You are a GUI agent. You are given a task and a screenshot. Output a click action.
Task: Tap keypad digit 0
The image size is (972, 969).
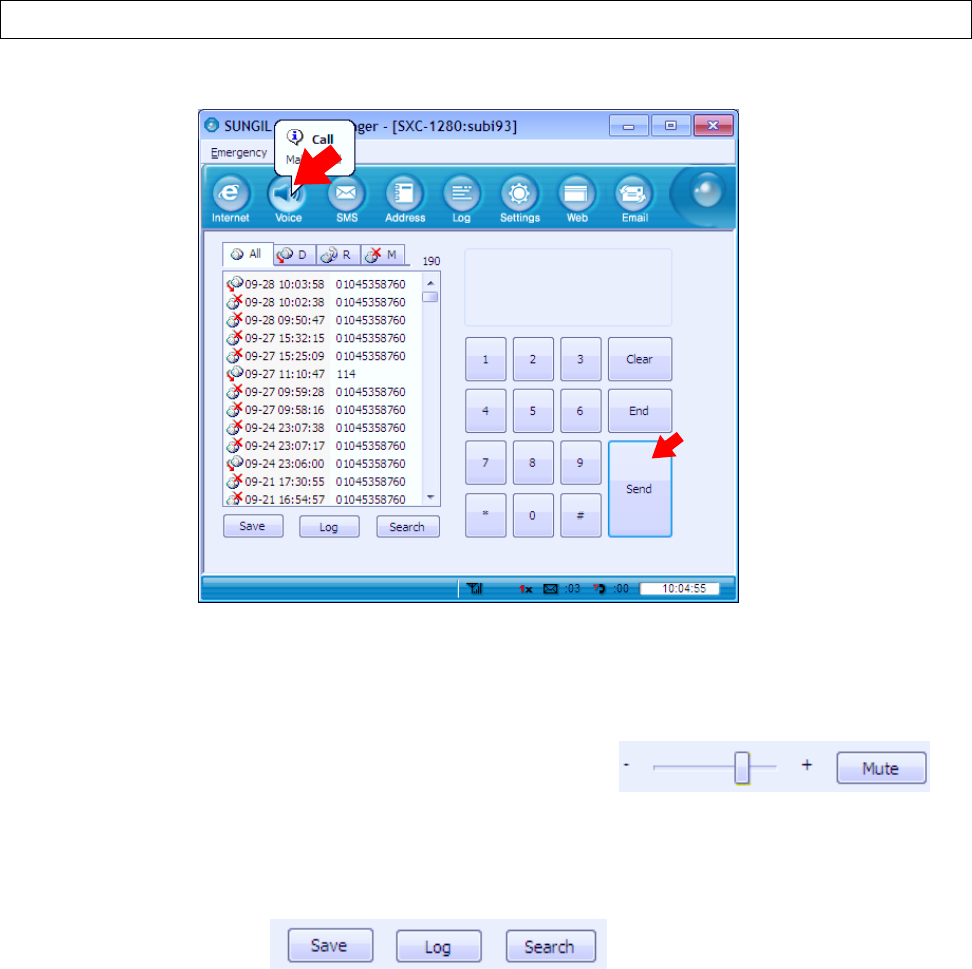533,515
